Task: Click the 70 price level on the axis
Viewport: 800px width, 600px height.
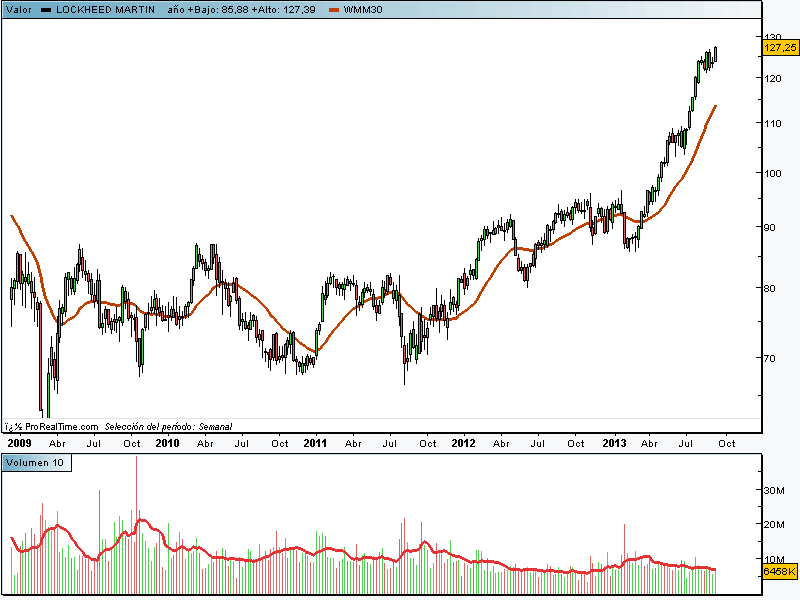Action: (x=770, y=358)
